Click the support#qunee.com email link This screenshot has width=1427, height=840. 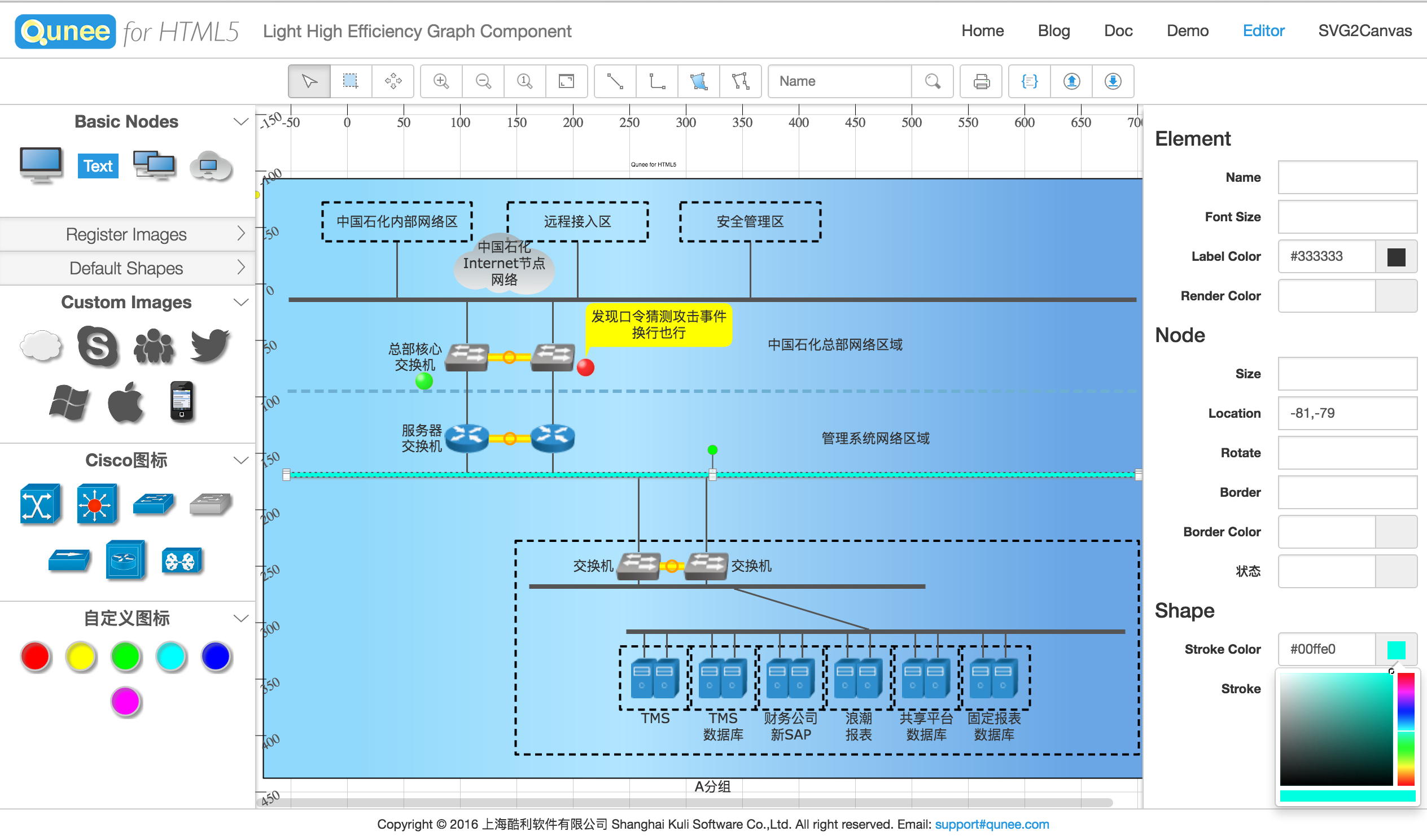click(991, 824)
